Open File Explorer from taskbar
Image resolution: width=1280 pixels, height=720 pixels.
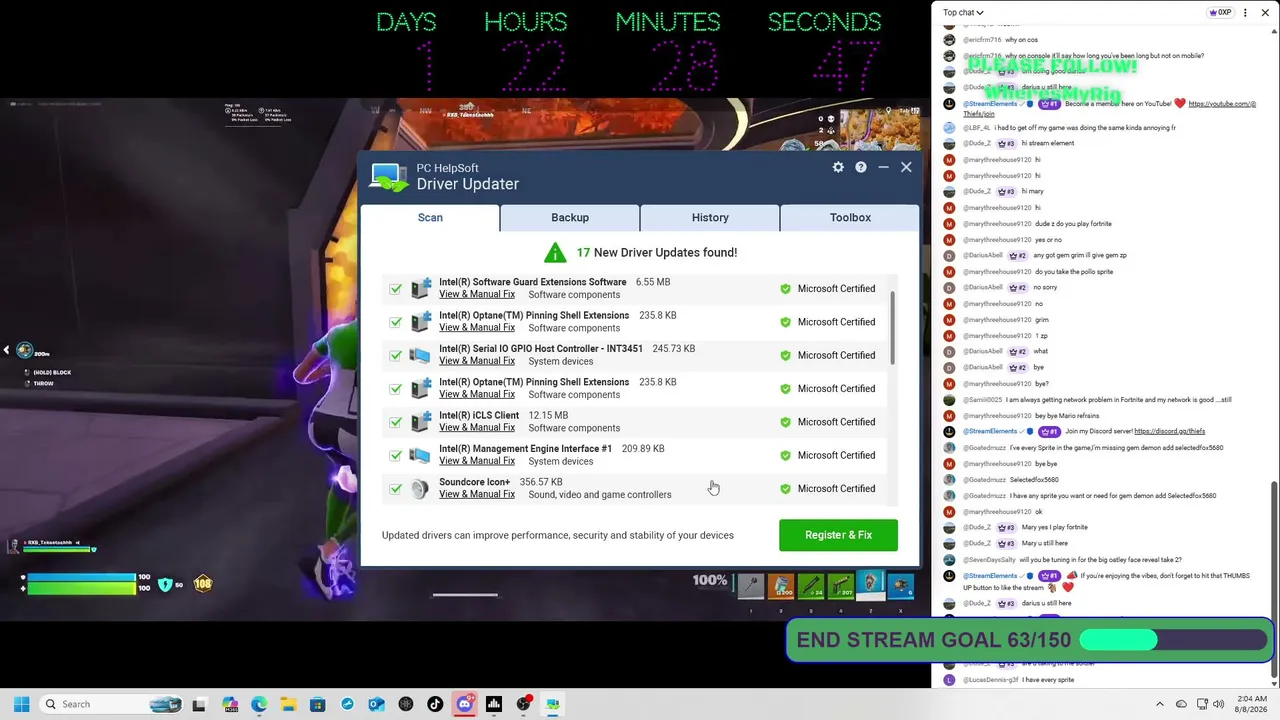pyautogui.click(x=288, y=704)
